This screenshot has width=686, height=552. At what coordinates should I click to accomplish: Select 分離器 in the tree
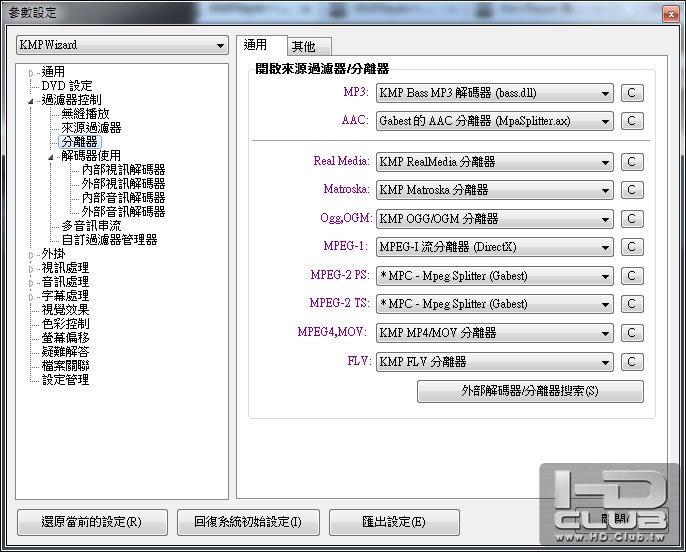[x=80, y=142]
